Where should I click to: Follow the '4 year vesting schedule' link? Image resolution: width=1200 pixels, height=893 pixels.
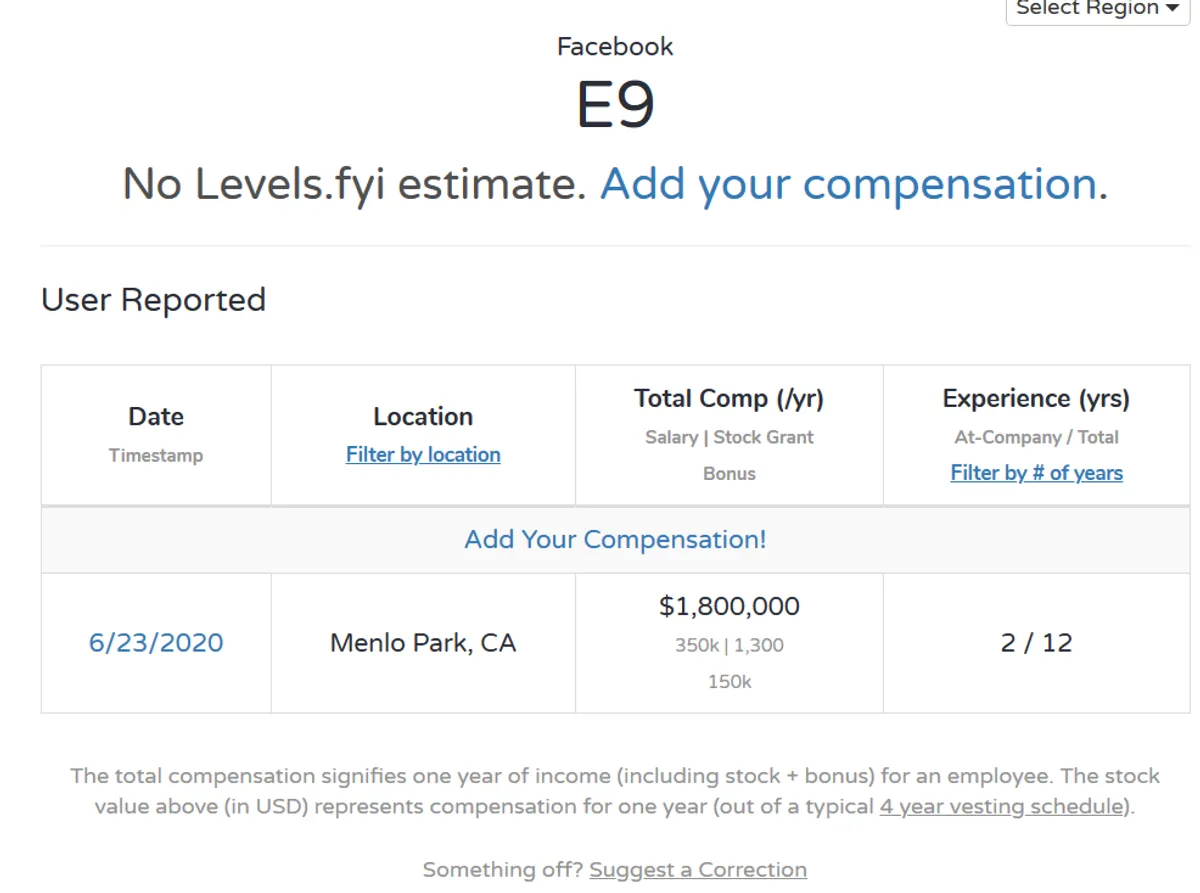pyautogui.click(x=1003, y=807)
